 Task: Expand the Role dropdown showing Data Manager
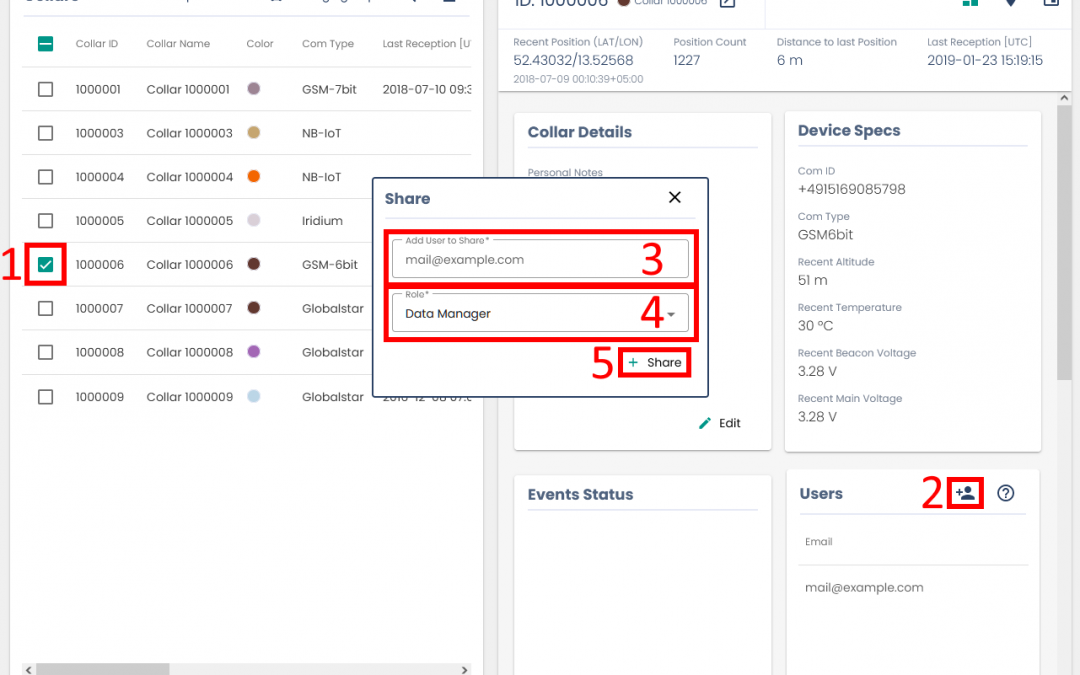[x=540, y=314]
